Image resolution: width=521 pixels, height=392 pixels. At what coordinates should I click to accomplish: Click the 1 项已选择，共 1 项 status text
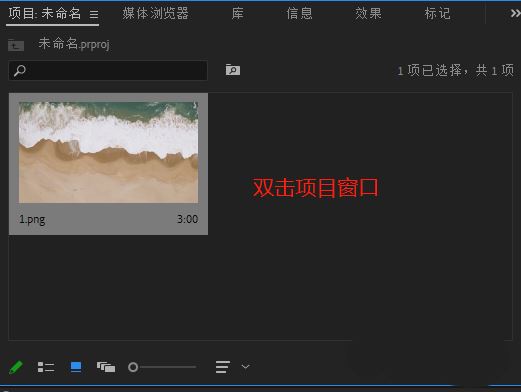[455, 70]
